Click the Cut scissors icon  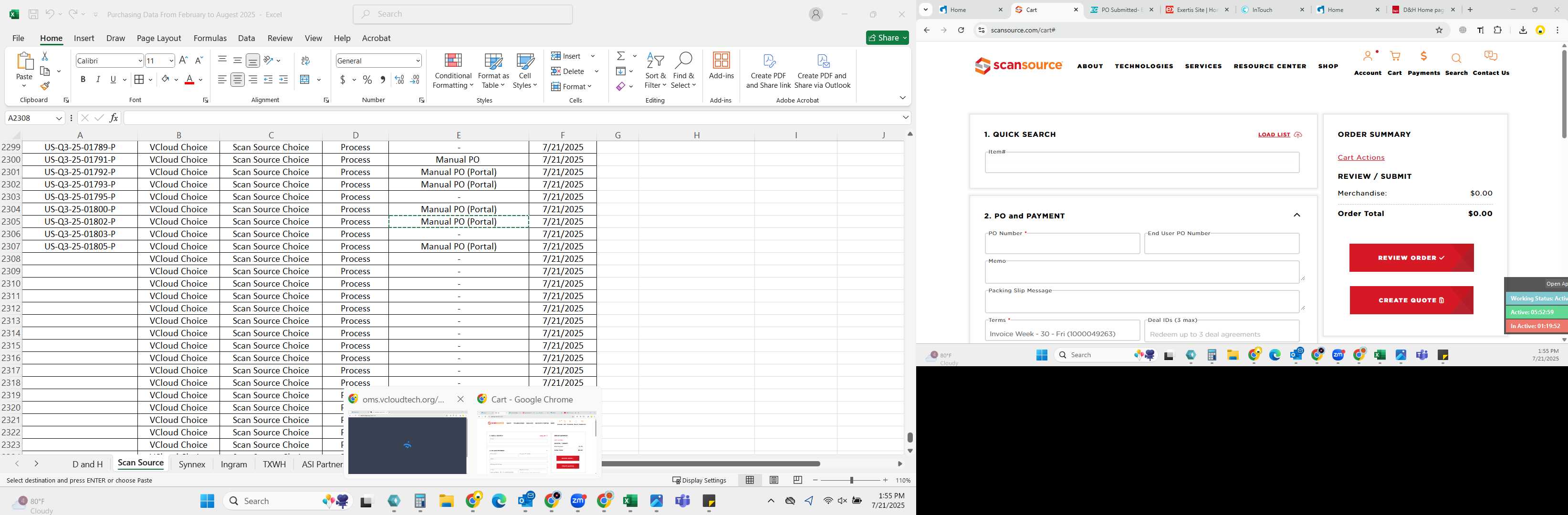44,56
